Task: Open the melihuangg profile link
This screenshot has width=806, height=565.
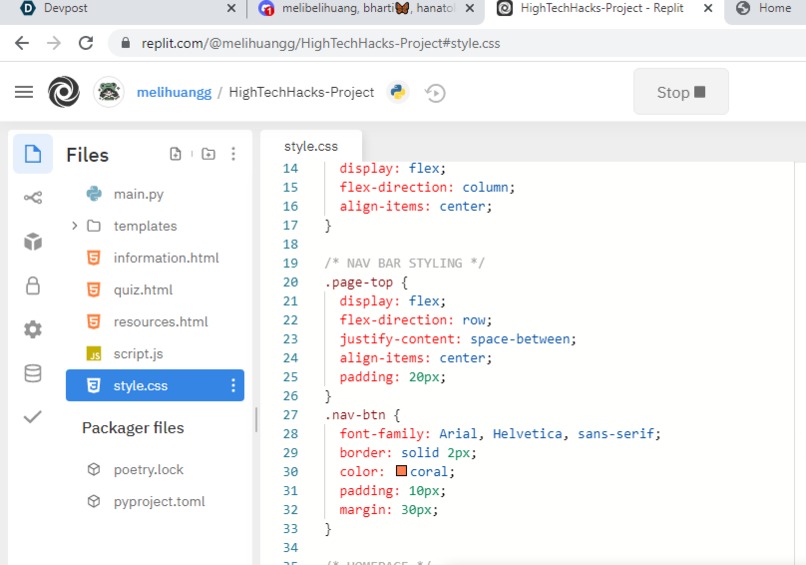Action: [174, 93]
